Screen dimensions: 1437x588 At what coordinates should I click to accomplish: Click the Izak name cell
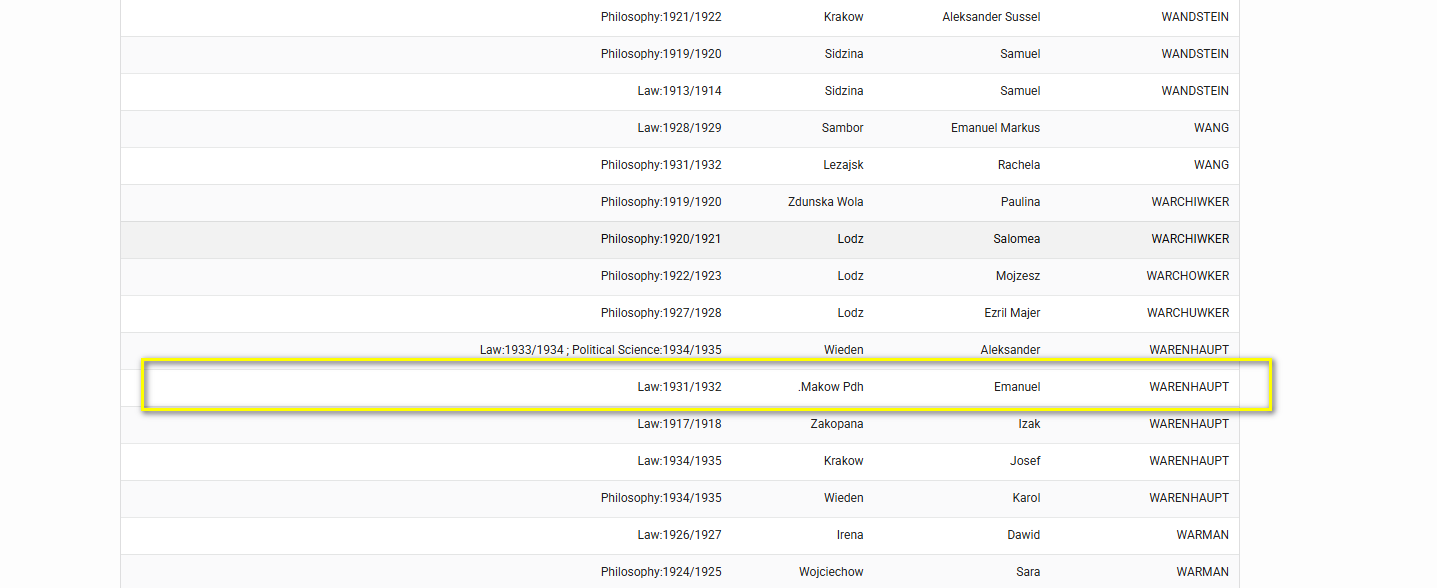1028,424
